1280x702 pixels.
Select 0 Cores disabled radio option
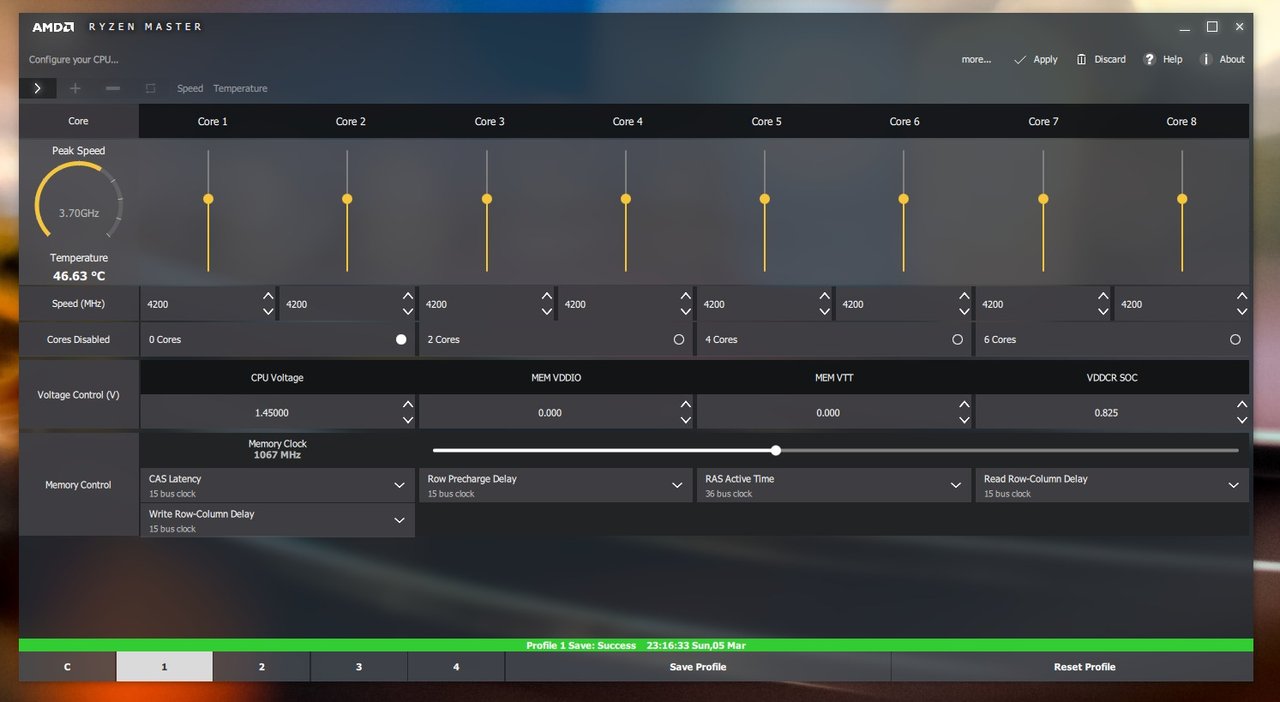click(x=401, y=339)
